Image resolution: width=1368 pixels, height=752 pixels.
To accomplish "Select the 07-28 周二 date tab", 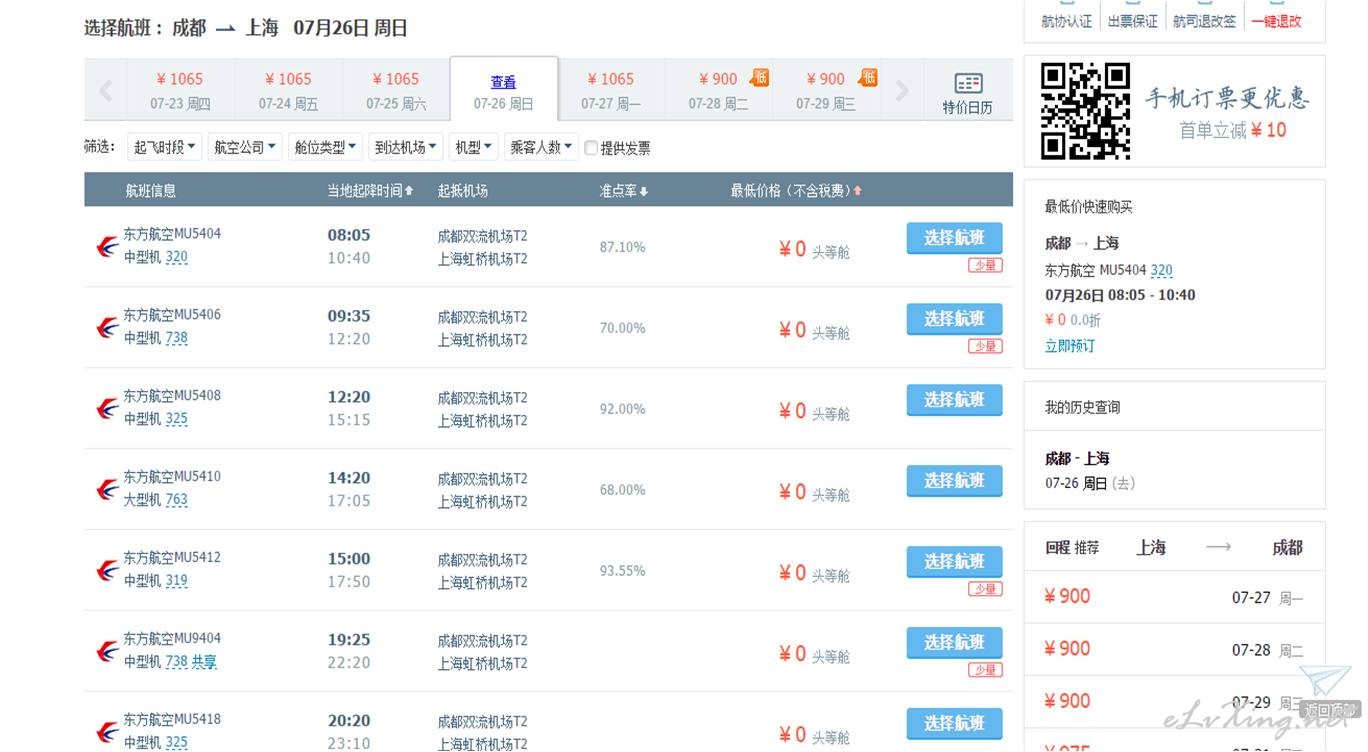I will click(719, 90).
